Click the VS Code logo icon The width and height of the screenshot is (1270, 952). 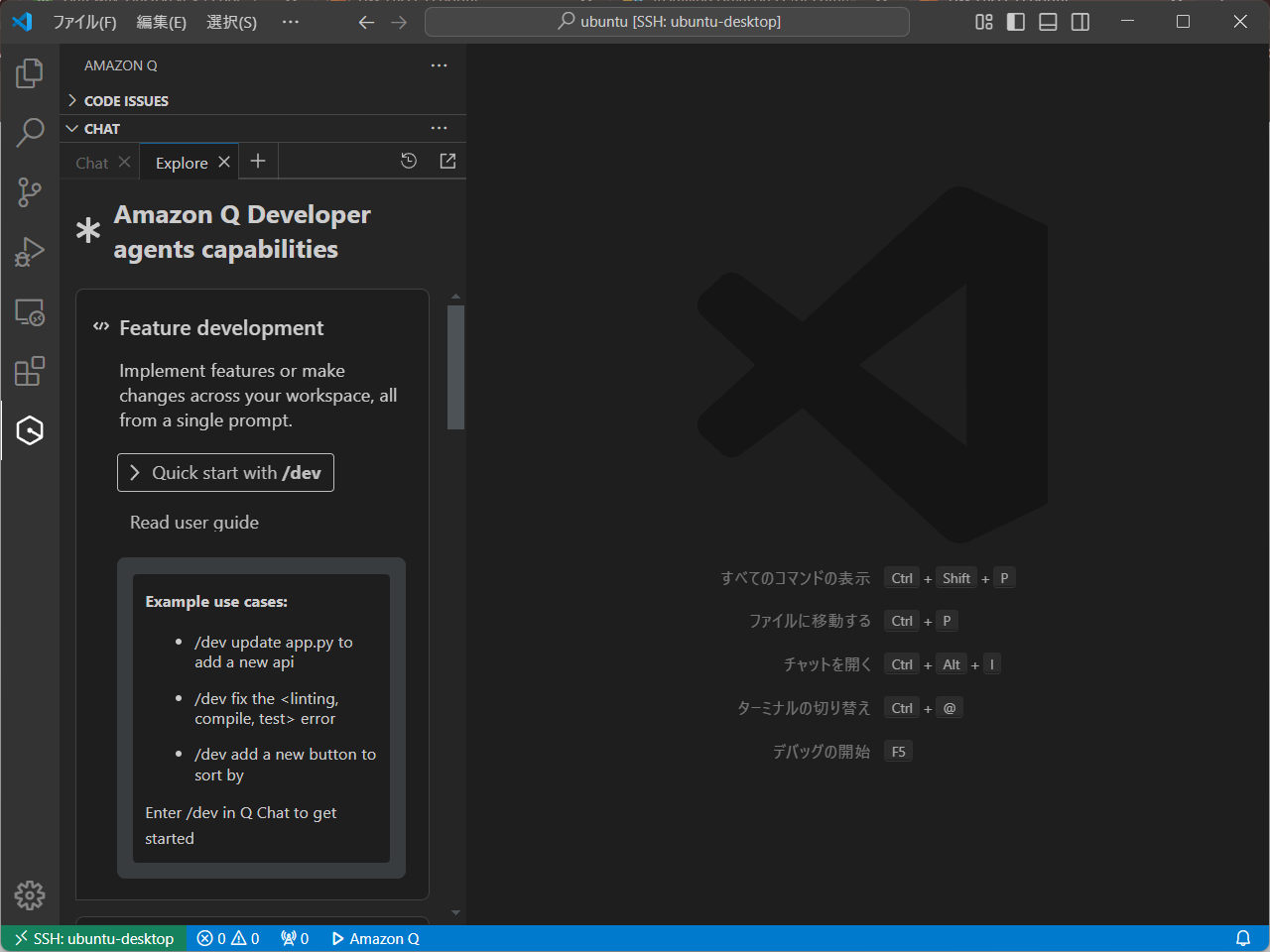pyautogui.click(x=22, y=21)
